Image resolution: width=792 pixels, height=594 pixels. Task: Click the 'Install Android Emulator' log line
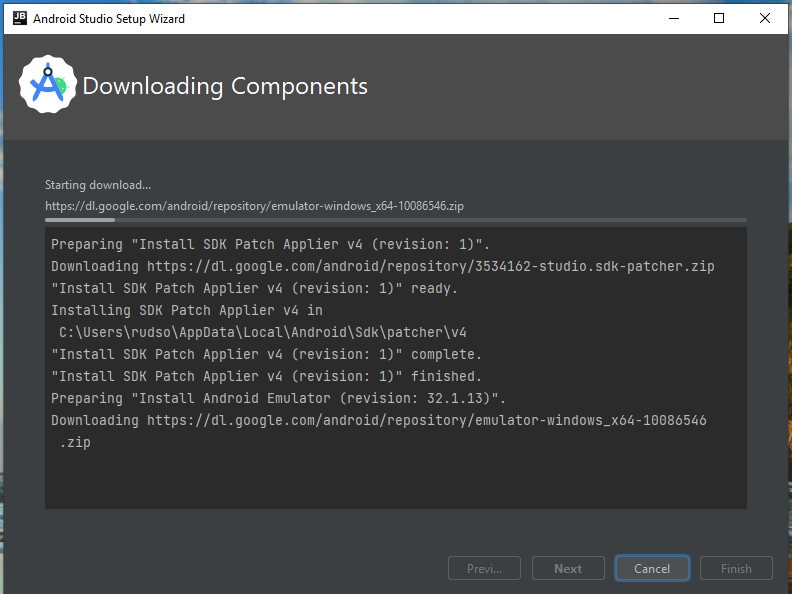click(x=278, y=398)
